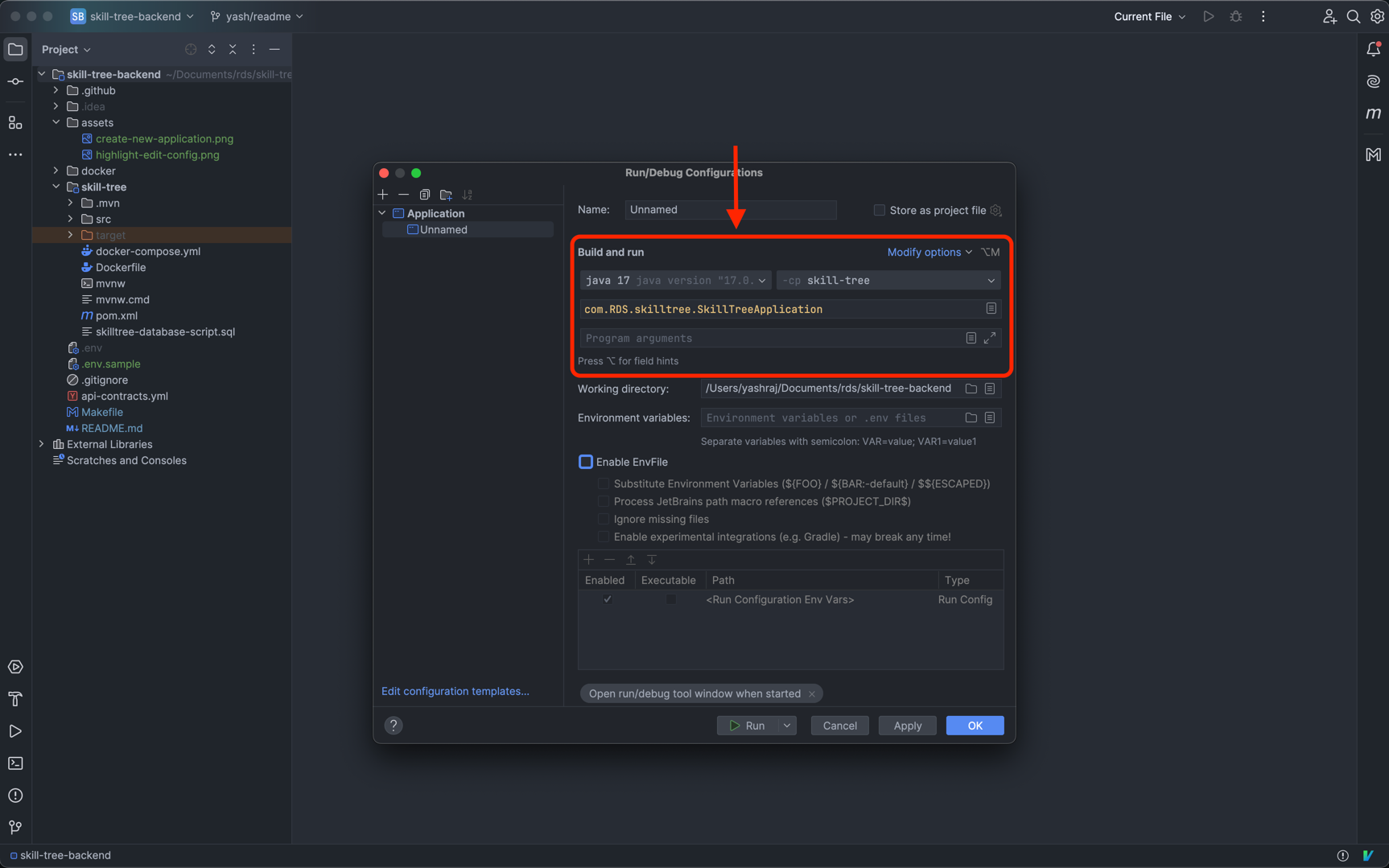
Task: Open the Project tool window icon
Action: [x=15, y=49]
